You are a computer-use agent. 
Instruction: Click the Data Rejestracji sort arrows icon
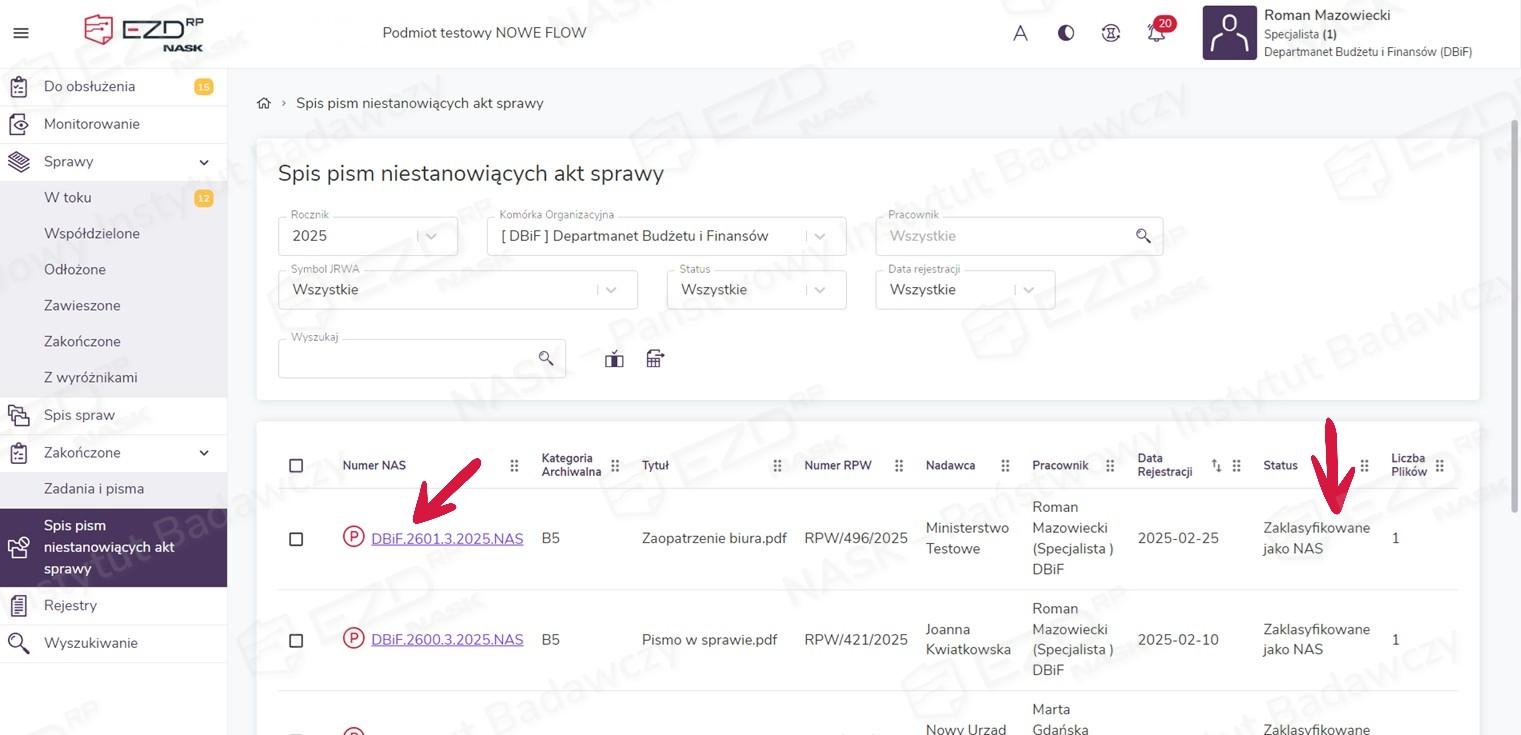click(x=1216, y=466)
